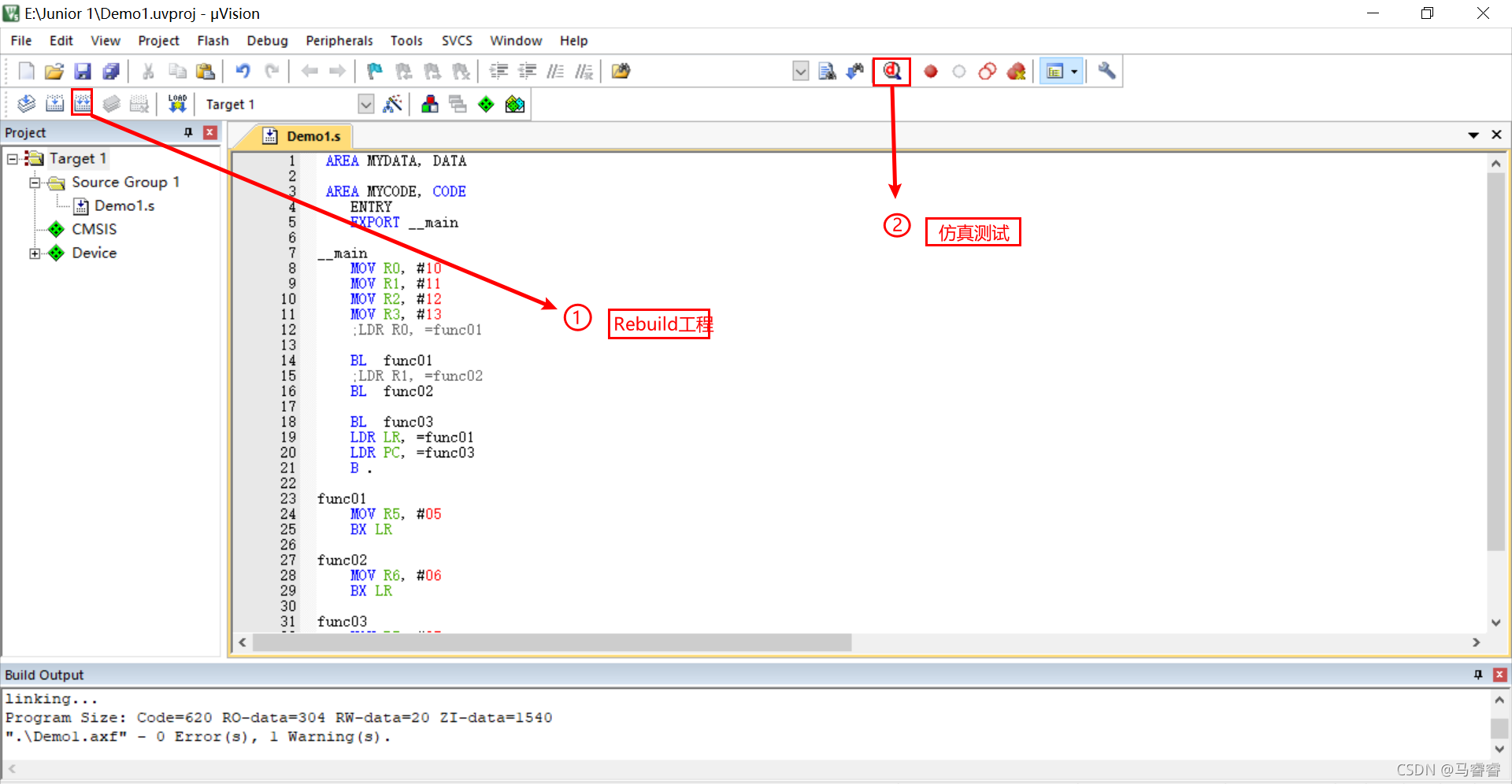
Task: Open Options for Target wand icon
Action: coord(392,104)
